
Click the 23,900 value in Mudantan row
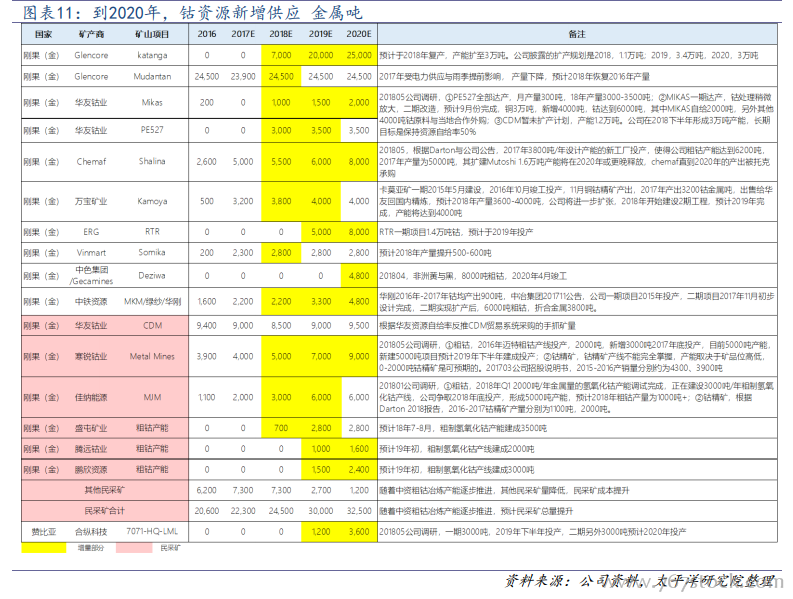[243, 76]
